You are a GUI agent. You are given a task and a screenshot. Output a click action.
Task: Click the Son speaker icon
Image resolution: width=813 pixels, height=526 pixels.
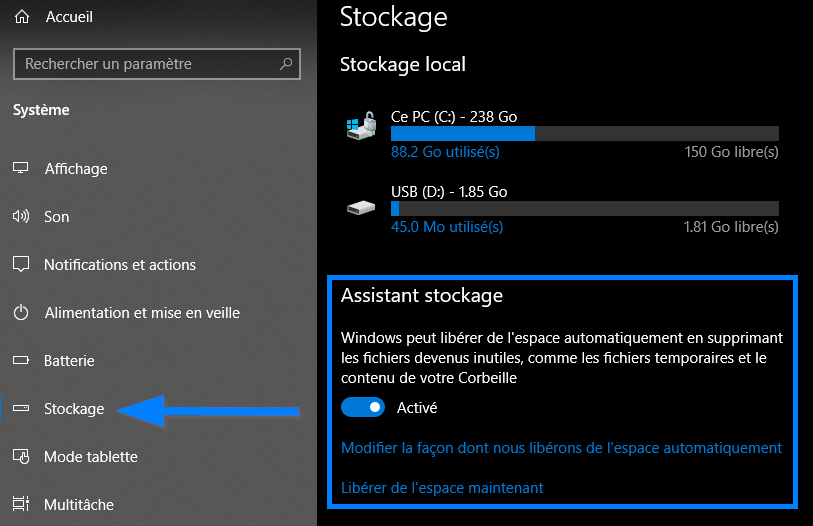tap(21, 216)
